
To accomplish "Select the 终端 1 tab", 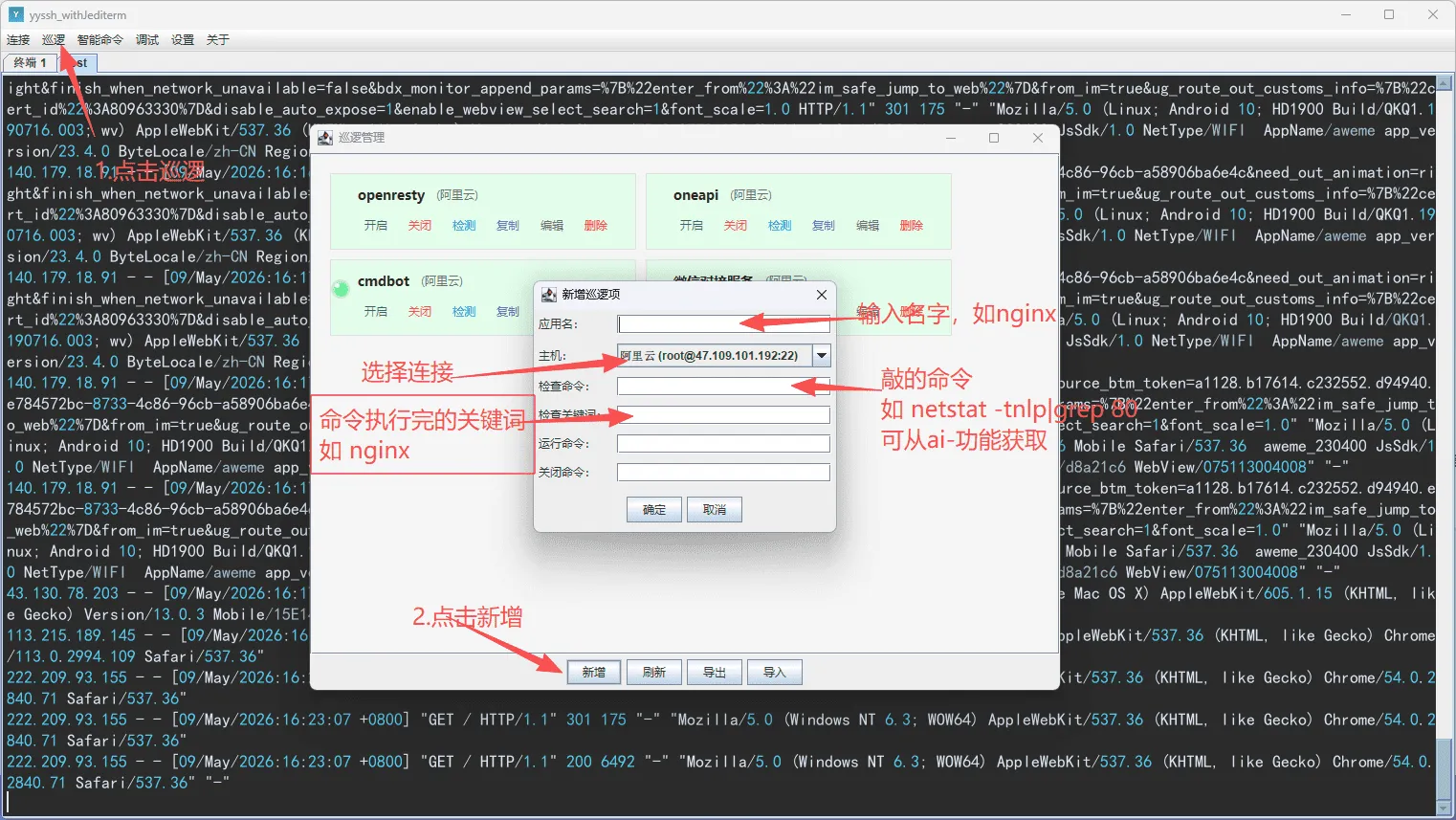I will click(30, 63).
